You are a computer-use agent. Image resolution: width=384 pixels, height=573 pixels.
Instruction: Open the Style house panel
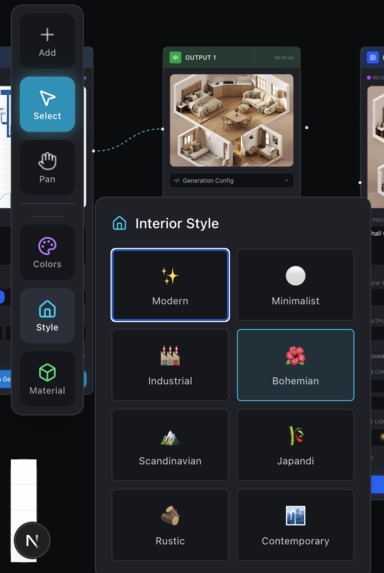pos(47,316)
